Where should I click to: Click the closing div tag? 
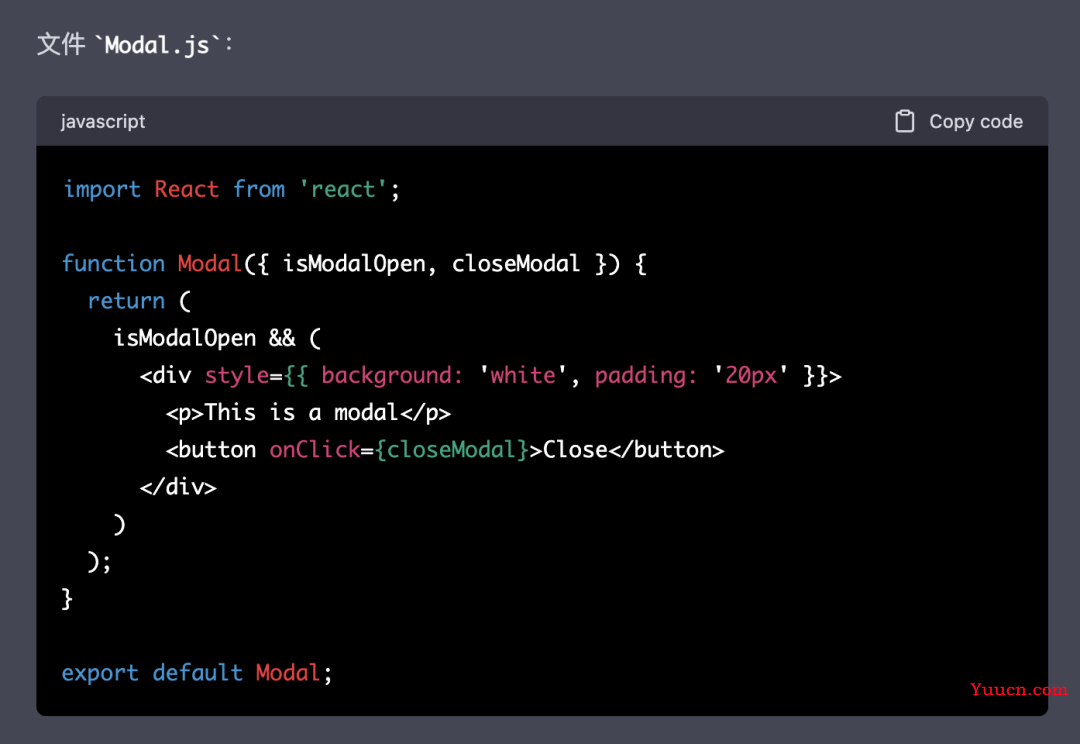click(178, 487)
